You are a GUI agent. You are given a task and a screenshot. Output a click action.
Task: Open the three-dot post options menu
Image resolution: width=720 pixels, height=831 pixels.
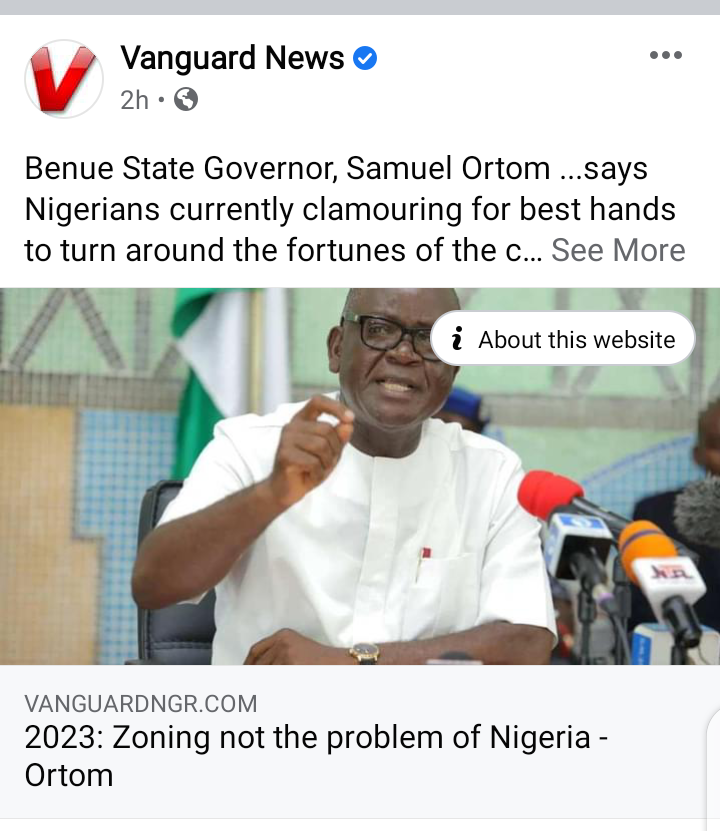tap(665, 55)
